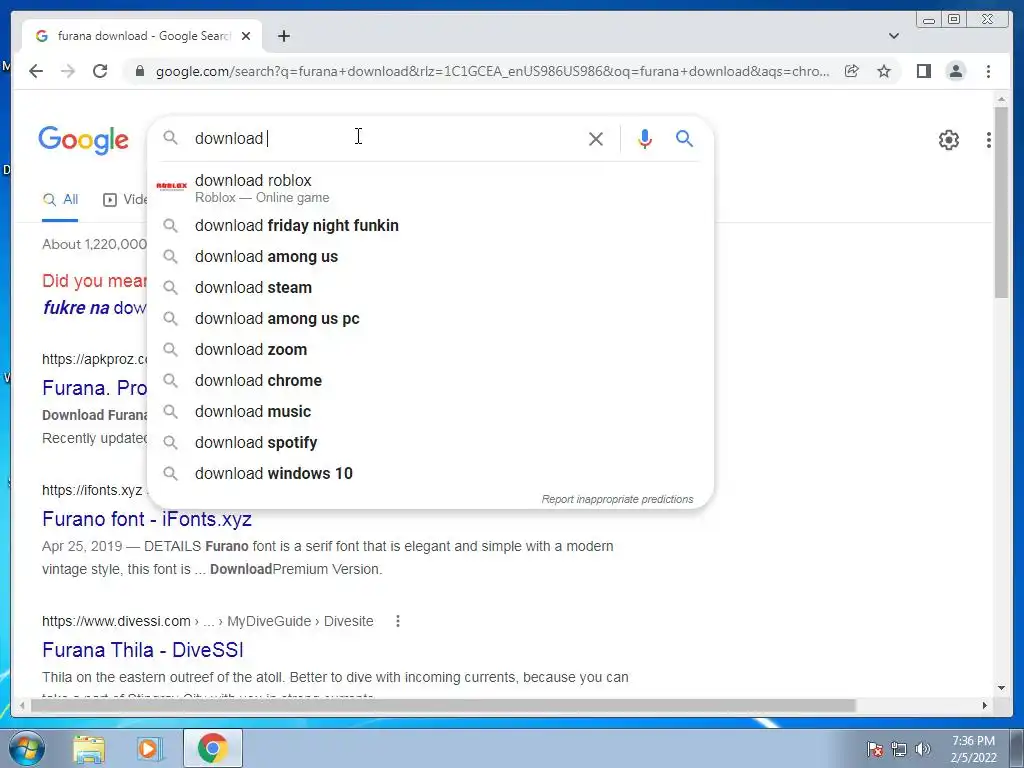1024x768 pixels.
Task: Click the Roblox logo suggestion icon
Action: (172, 187)
